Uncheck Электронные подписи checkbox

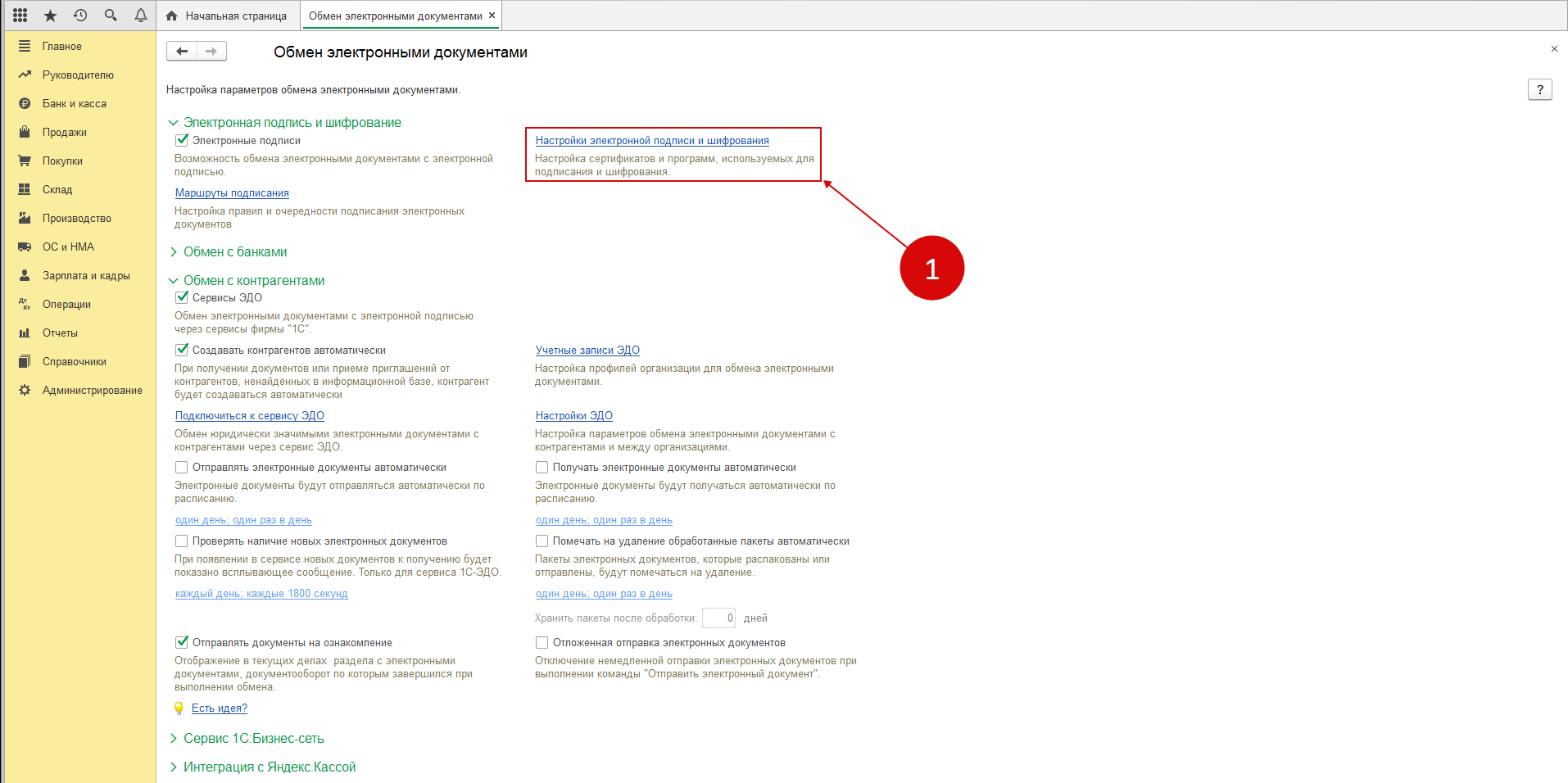[182, 140]
